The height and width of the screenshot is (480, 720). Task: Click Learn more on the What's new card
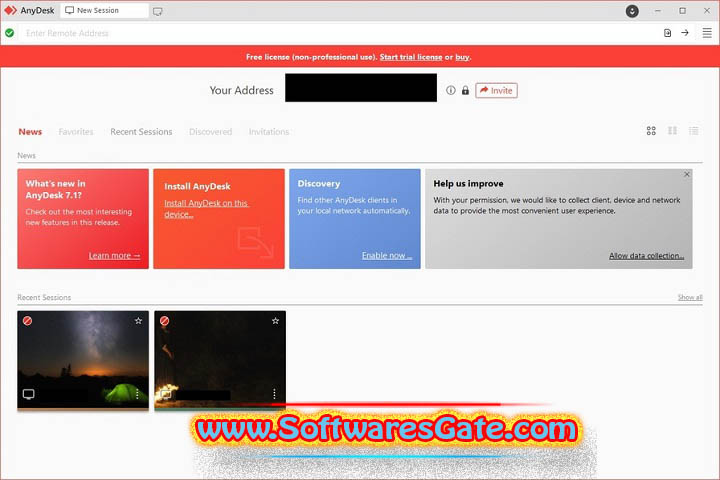114,255
